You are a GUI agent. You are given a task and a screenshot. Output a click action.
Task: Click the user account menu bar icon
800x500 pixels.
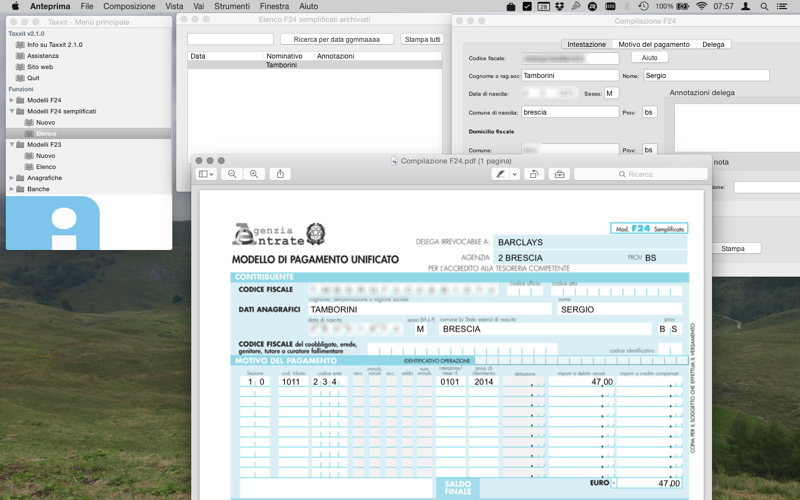745,6
